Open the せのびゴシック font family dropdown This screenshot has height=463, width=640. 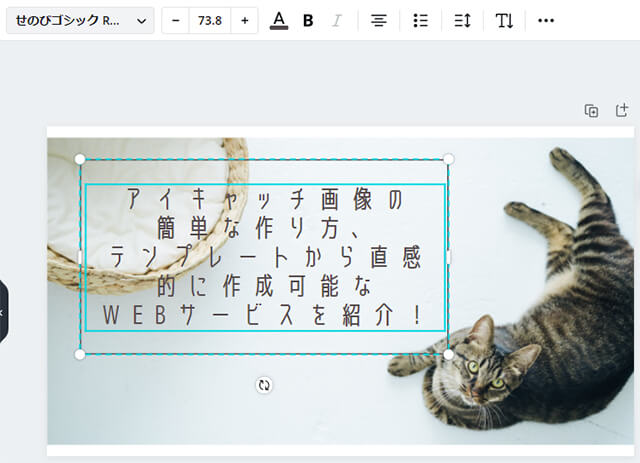coord(79,20)
